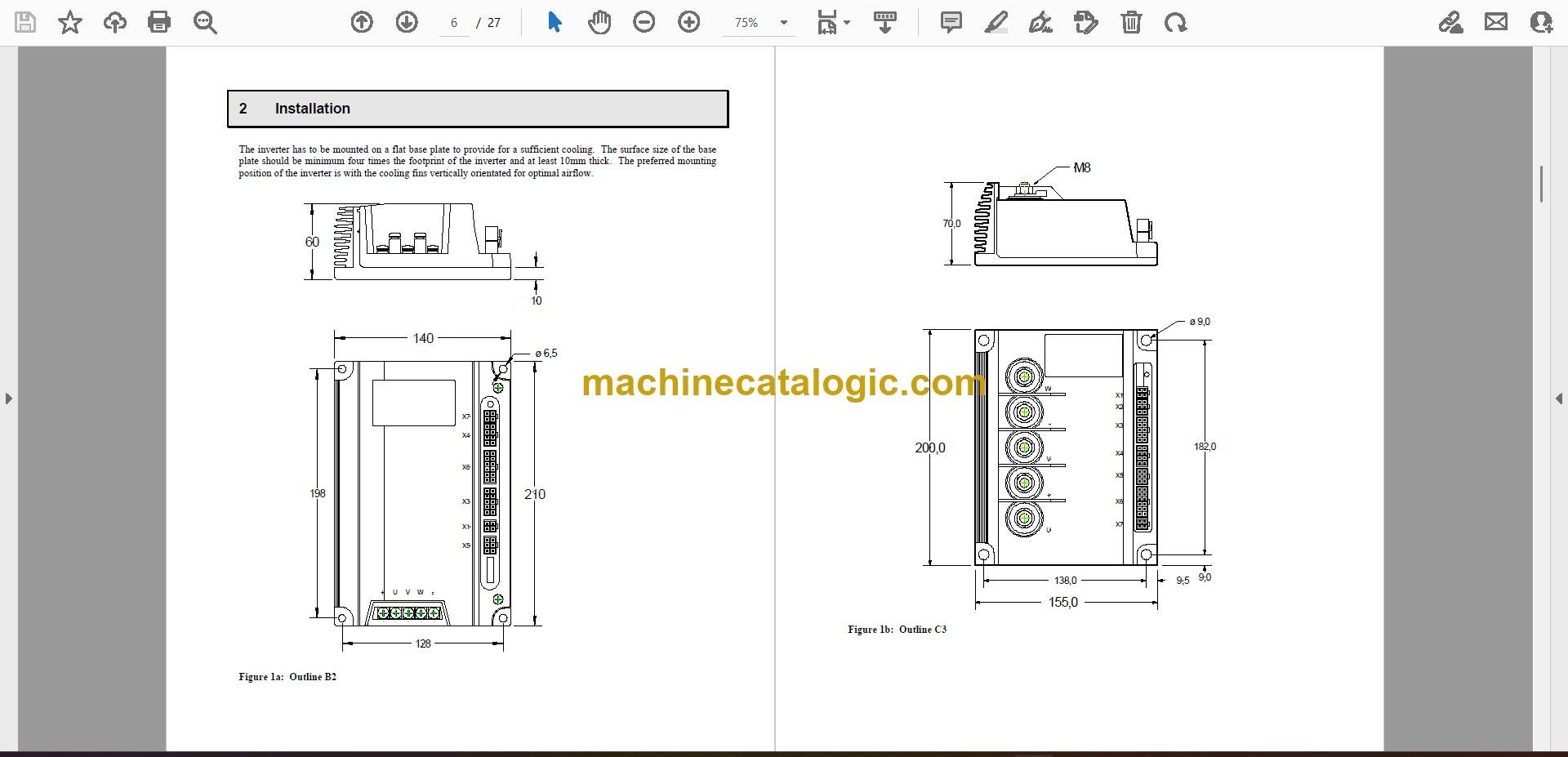Viewport: 1568px width, 757px height.
Task: Open the share with others icon
Action: coord(1541,22)
